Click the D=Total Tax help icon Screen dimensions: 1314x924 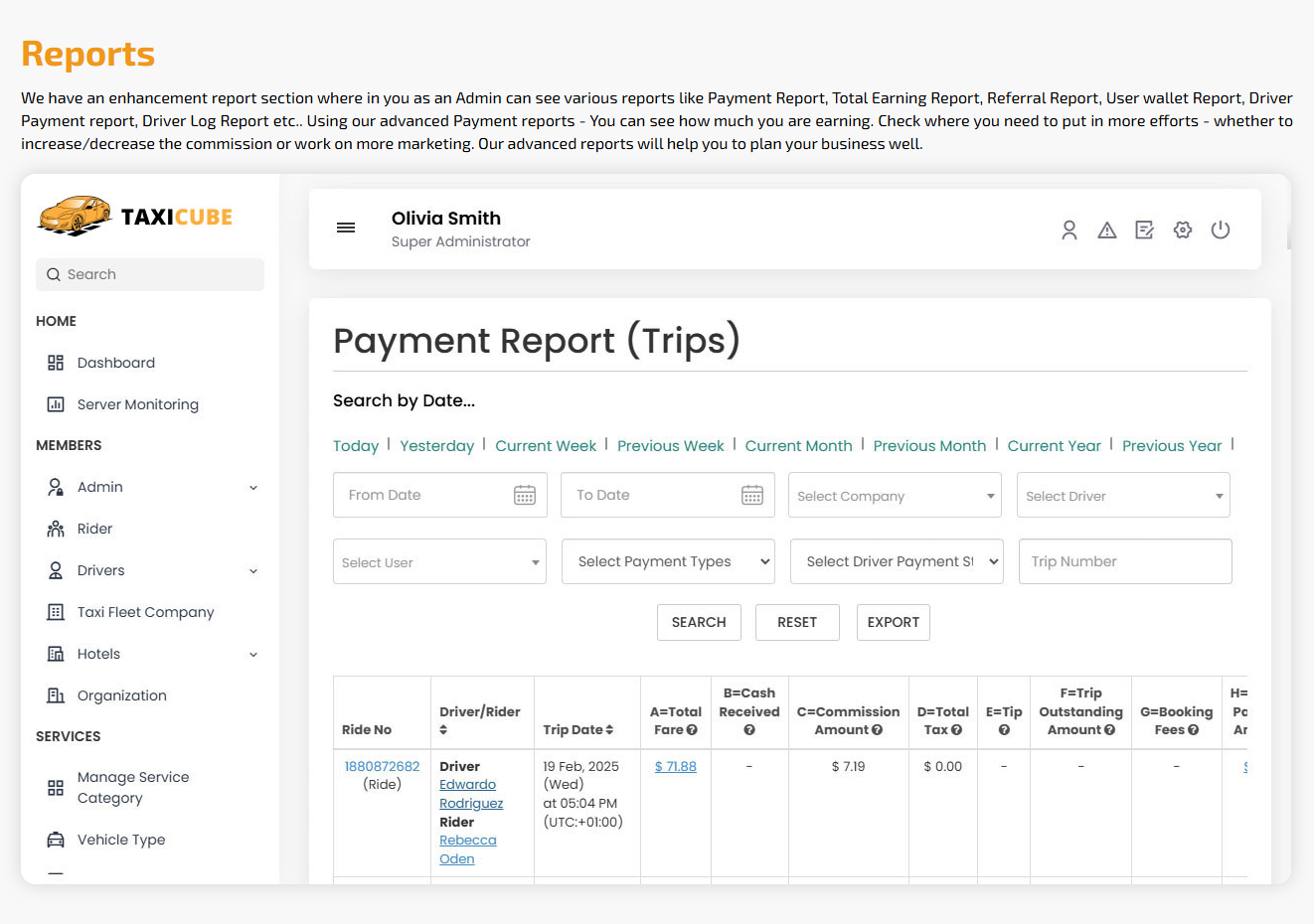(x=957, y=730)
